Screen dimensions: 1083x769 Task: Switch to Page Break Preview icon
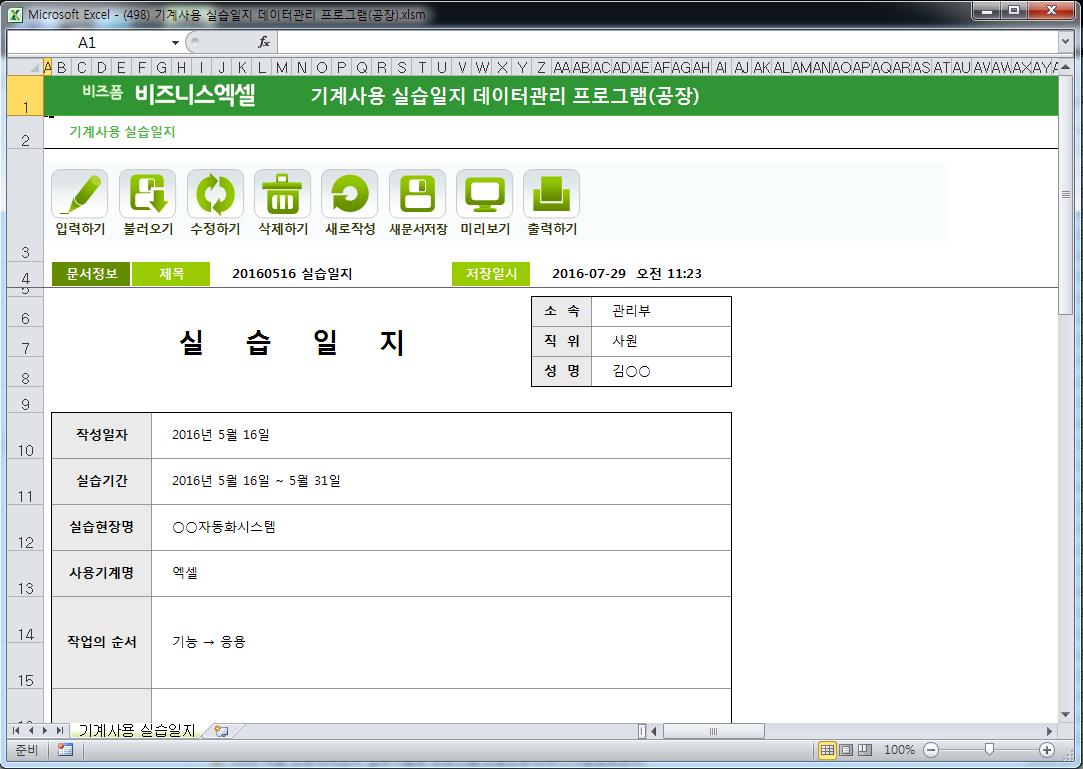click(865, 750)
